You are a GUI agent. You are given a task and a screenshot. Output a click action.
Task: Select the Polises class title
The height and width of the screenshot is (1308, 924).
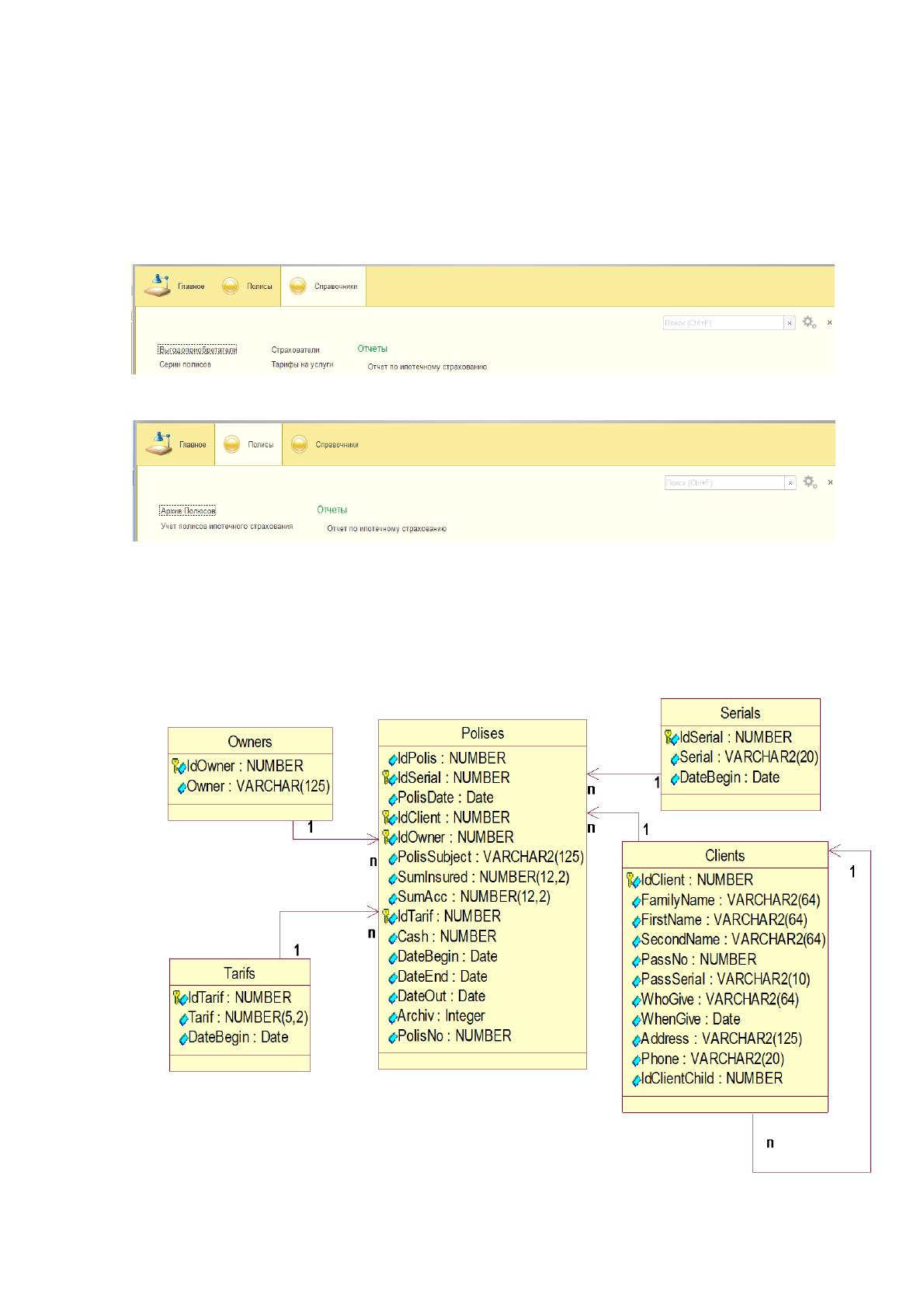click(x=482, y=733)
